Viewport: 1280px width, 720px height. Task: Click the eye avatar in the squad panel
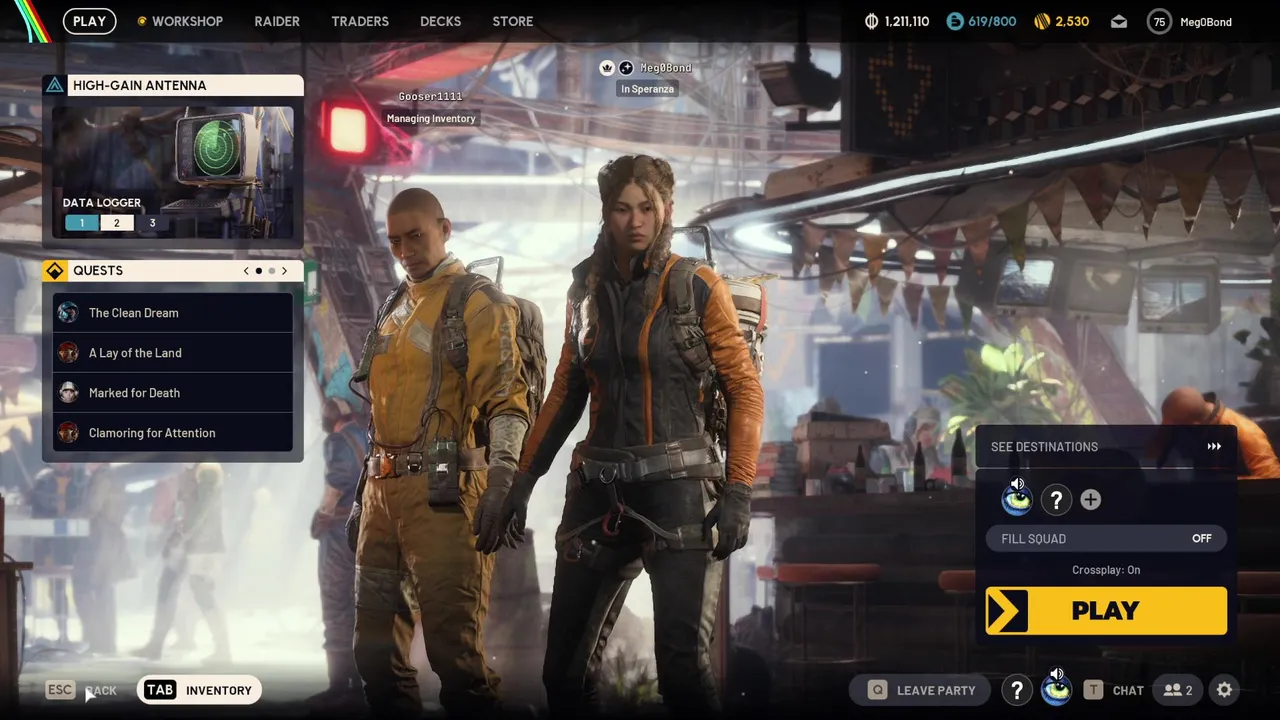(x=1017, y=499)
